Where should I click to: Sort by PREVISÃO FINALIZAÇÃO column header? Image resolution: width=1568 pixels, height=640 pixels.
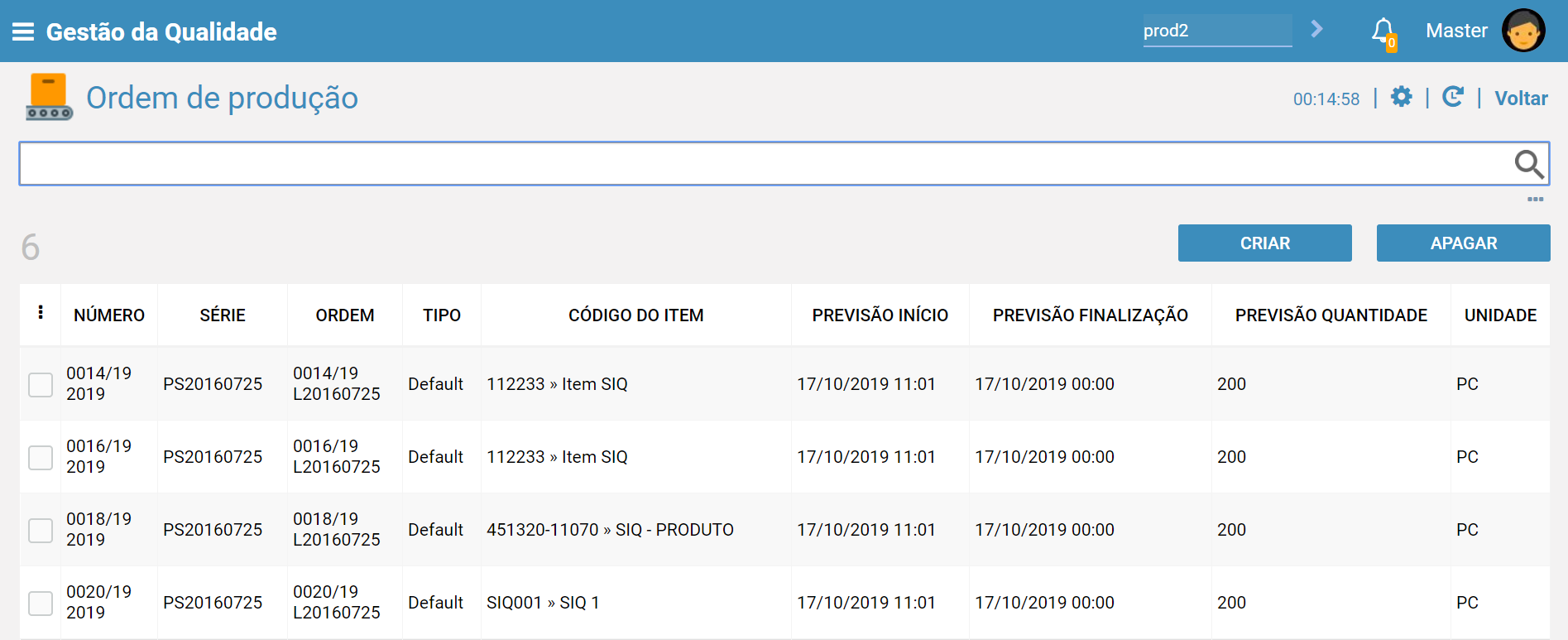[x=1091, y=315]
